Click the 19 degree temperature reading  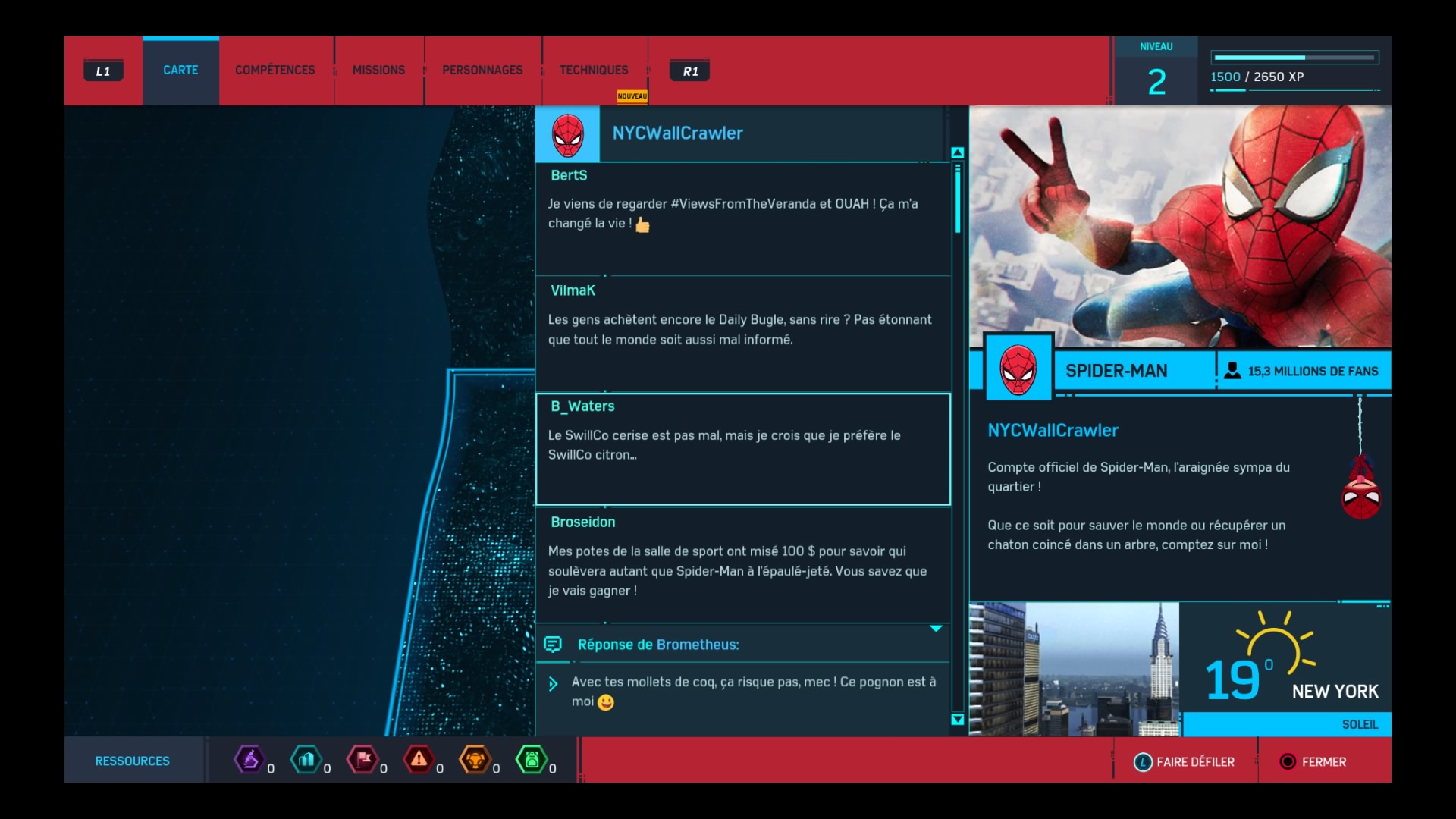(x=1239, y=679)
